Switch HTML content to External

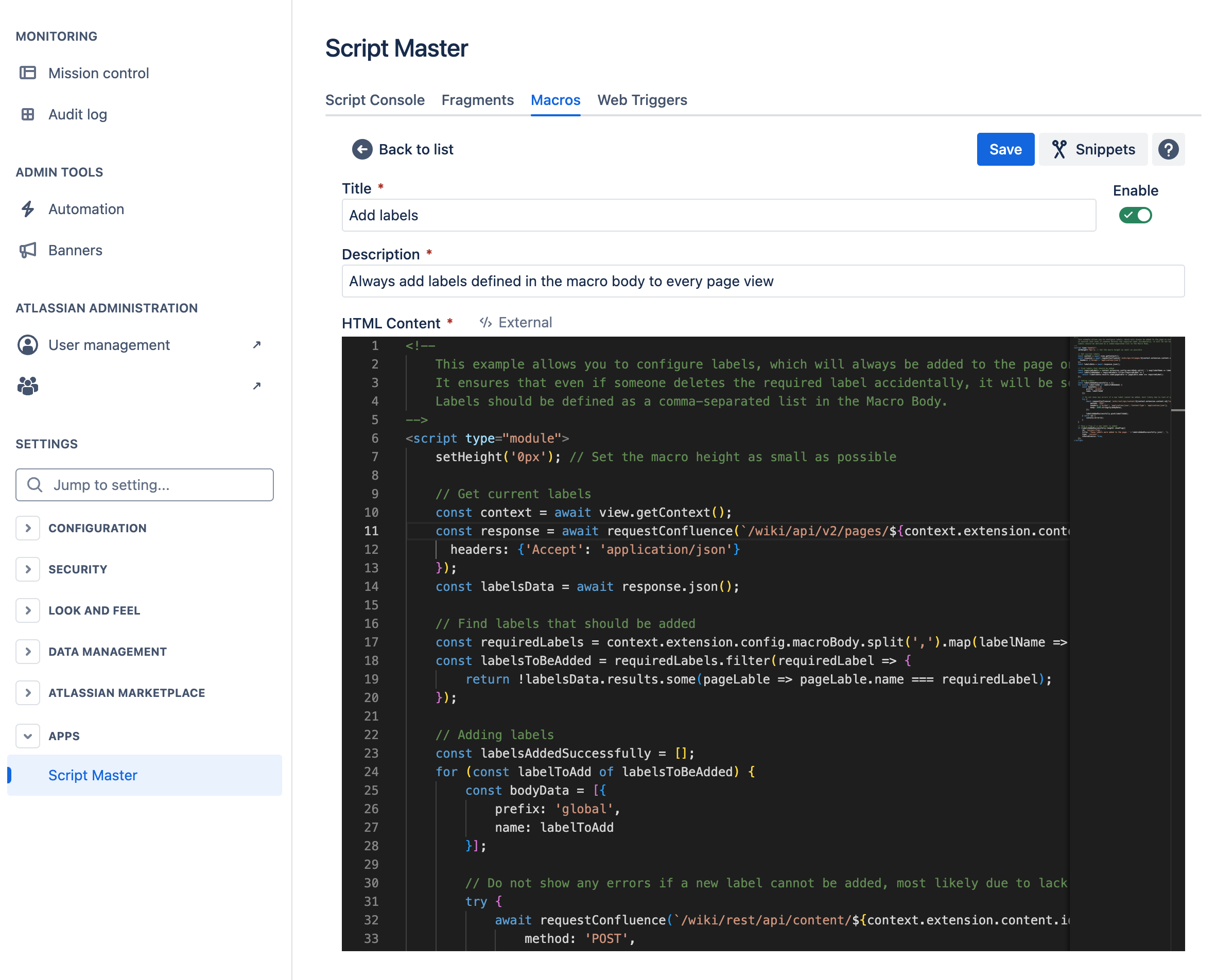516,322
